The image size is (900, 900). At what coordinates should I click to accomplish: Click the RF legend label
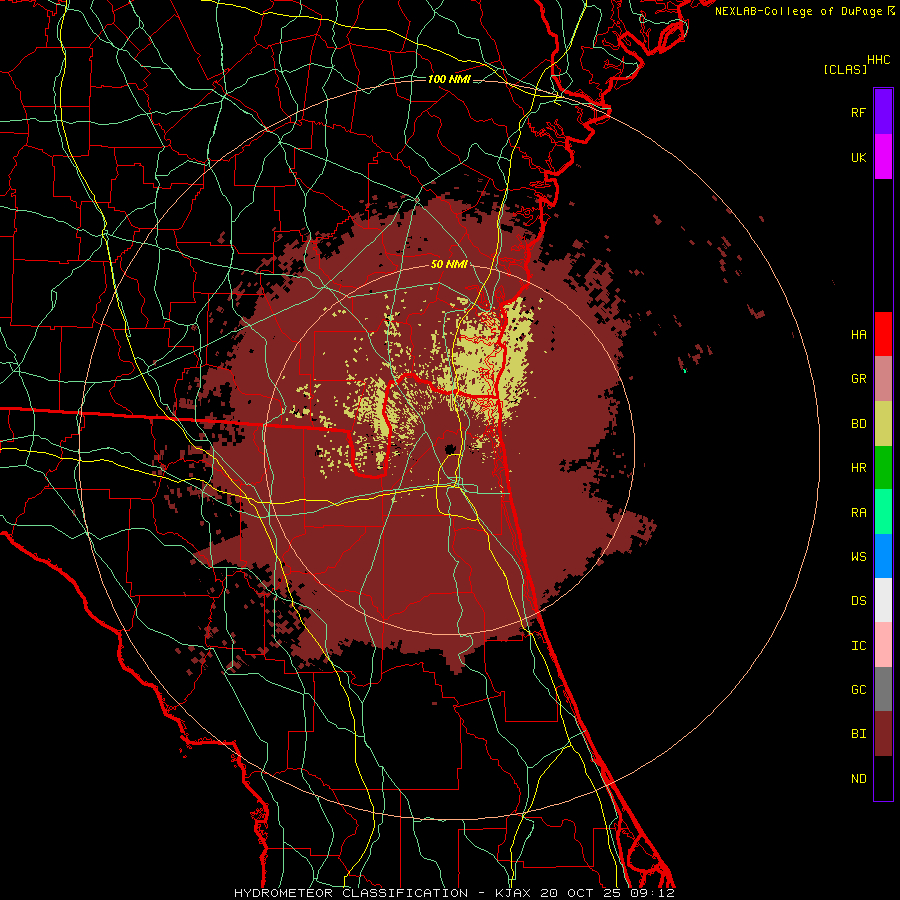[859, 113]
